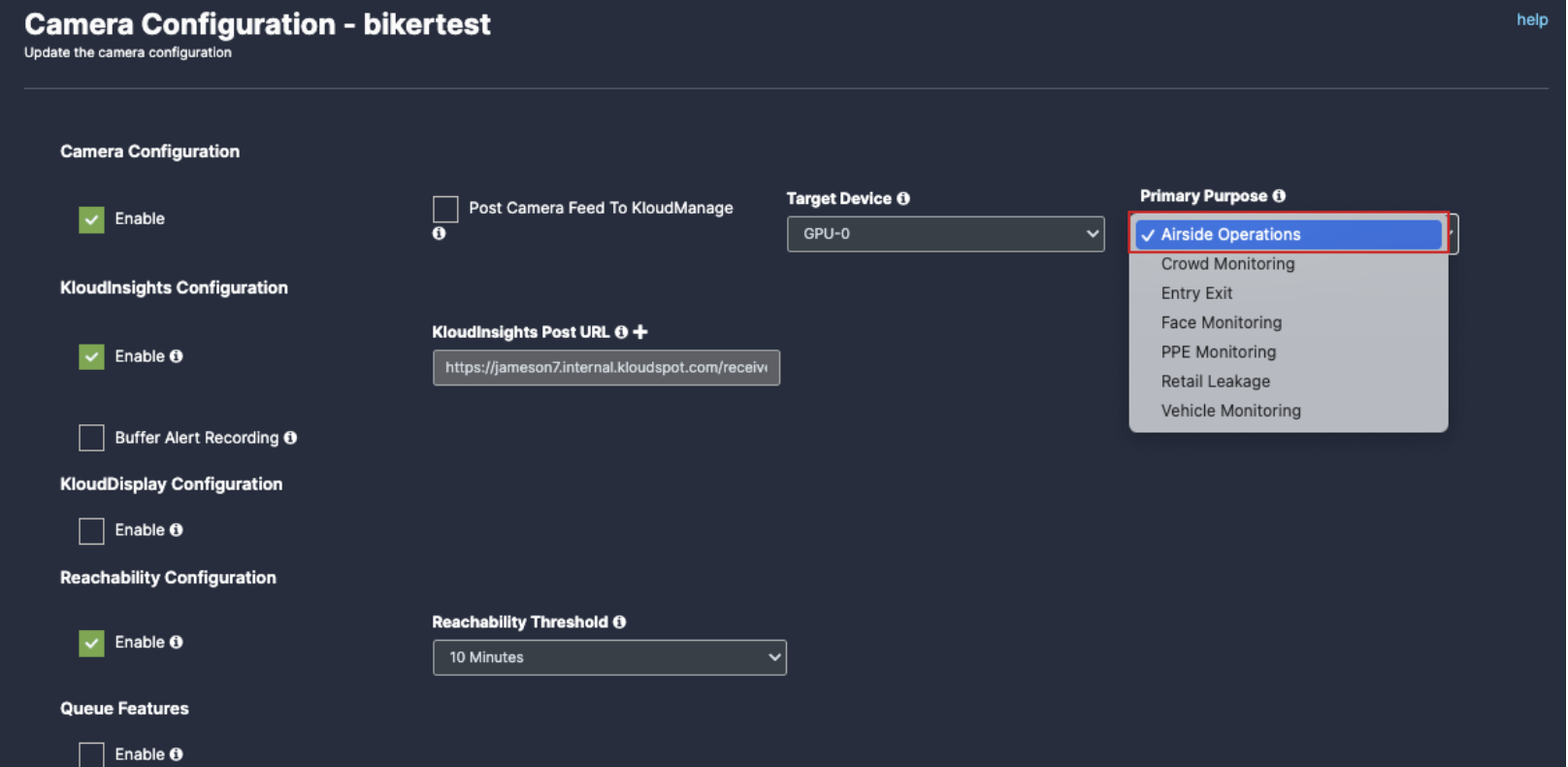The width and height of the screenshot is (1568, 767).
Task: Click info icon beside Buffer Alert Recording
Action: point(290,438)
